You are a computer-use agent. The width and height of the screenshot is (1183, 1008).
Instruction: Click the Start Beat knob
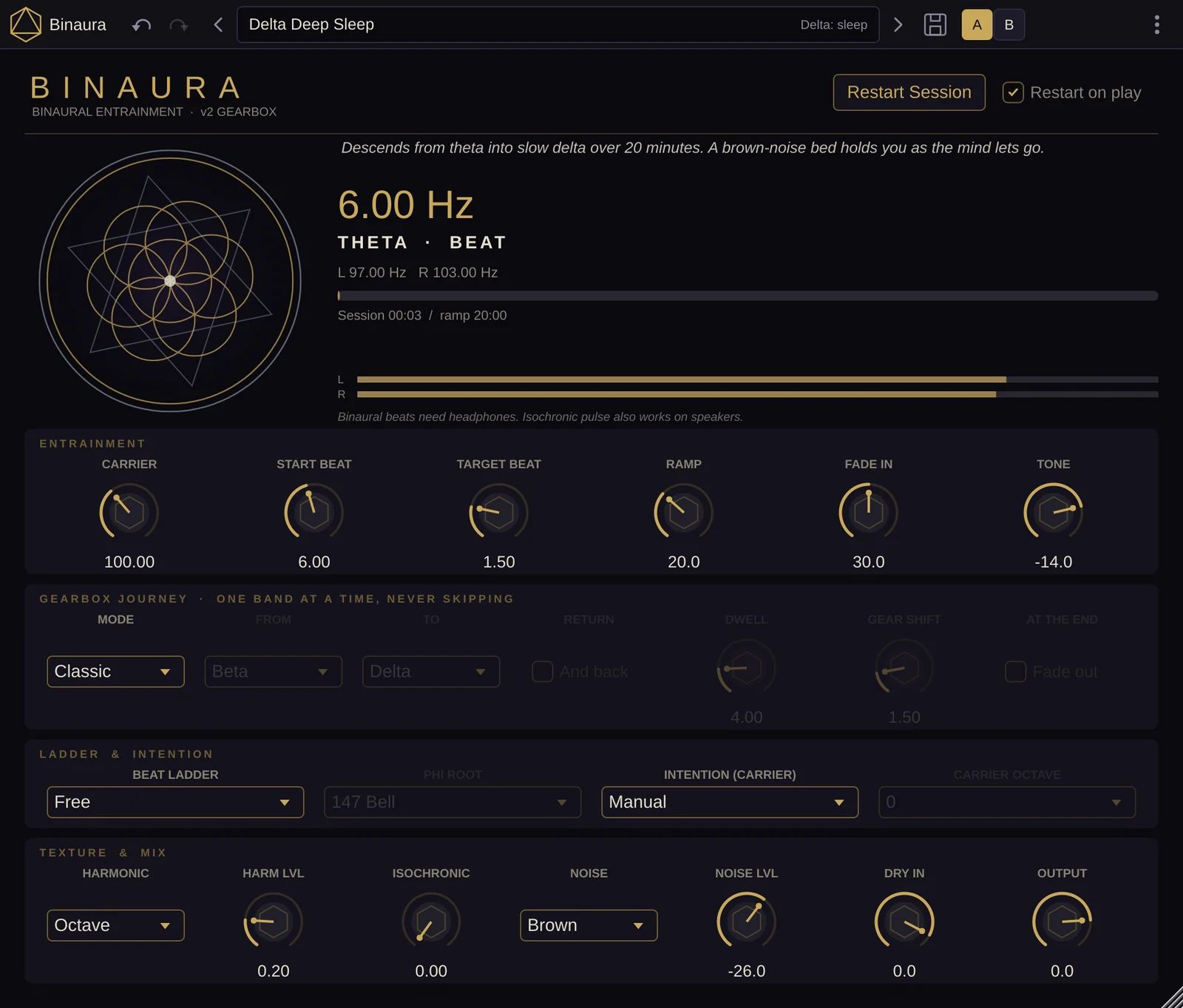pos(314,512)
